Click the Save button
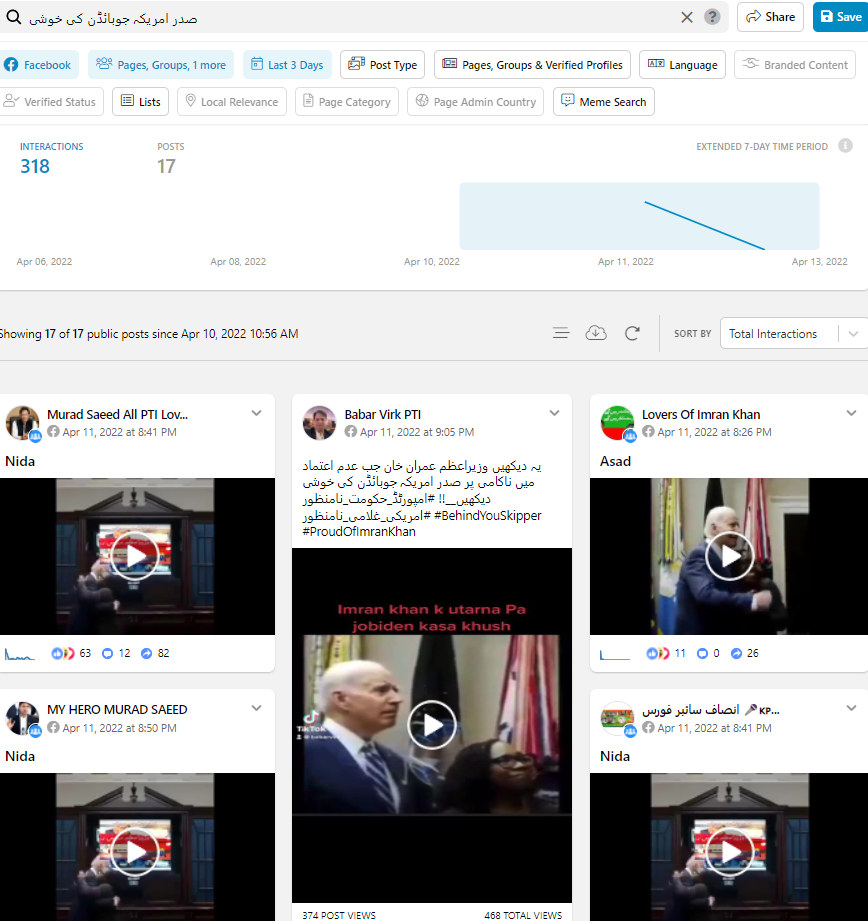This screenshot has width=868, height=921. [840, 17]
